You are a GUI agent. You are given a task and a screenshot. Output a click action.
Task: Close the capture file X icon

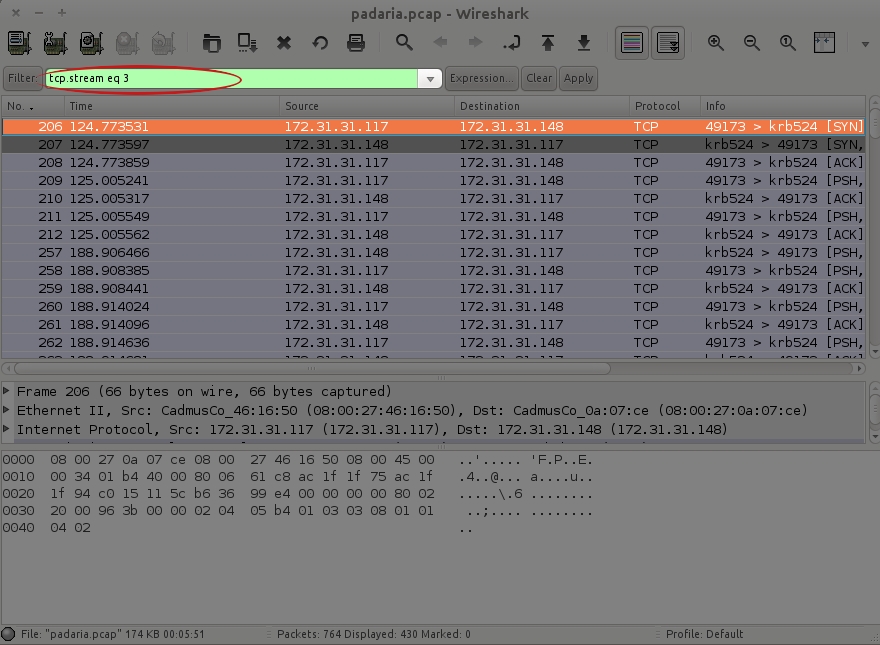pos(284,43)
